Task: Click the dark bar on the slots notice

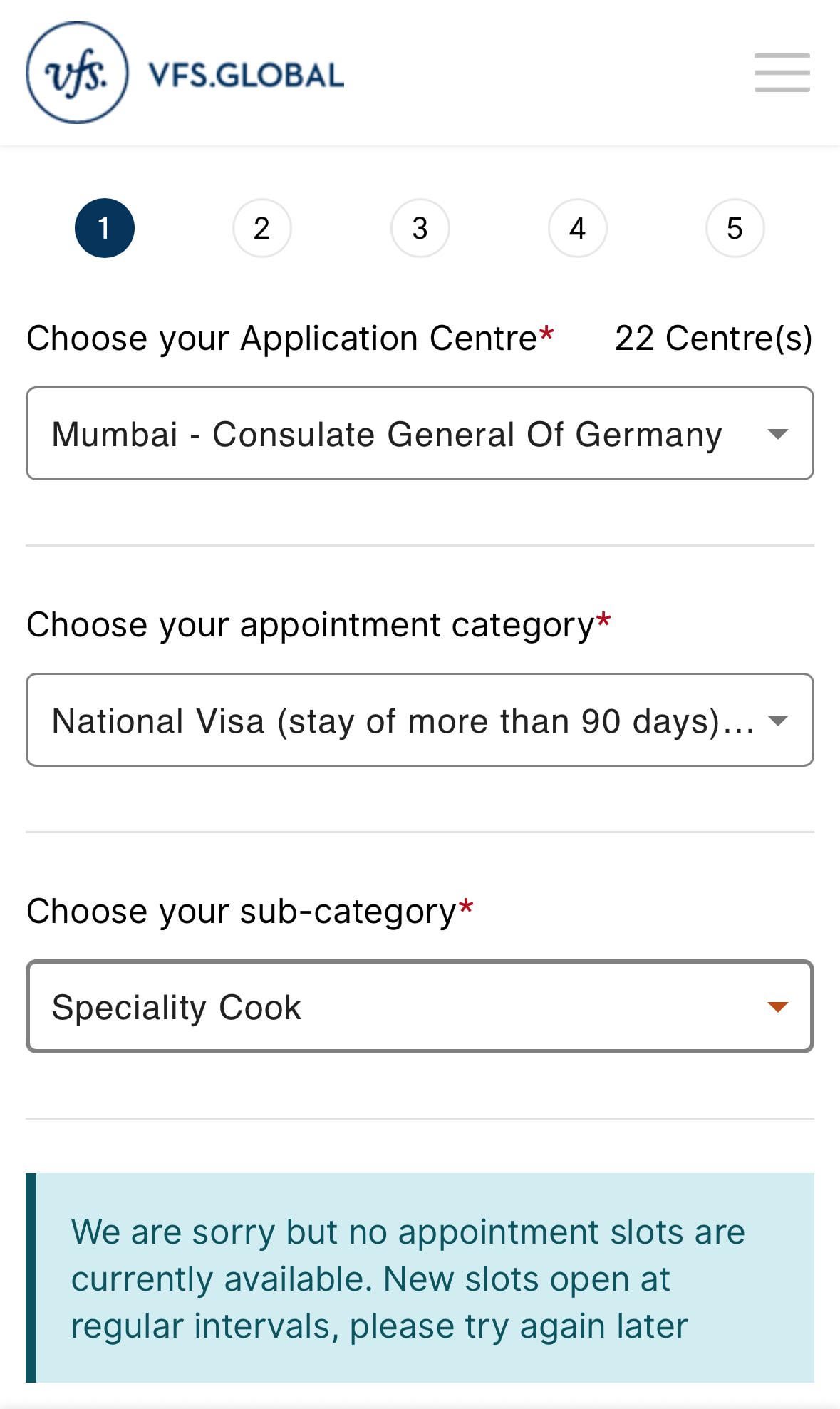Action: [x=31, y=1278]
